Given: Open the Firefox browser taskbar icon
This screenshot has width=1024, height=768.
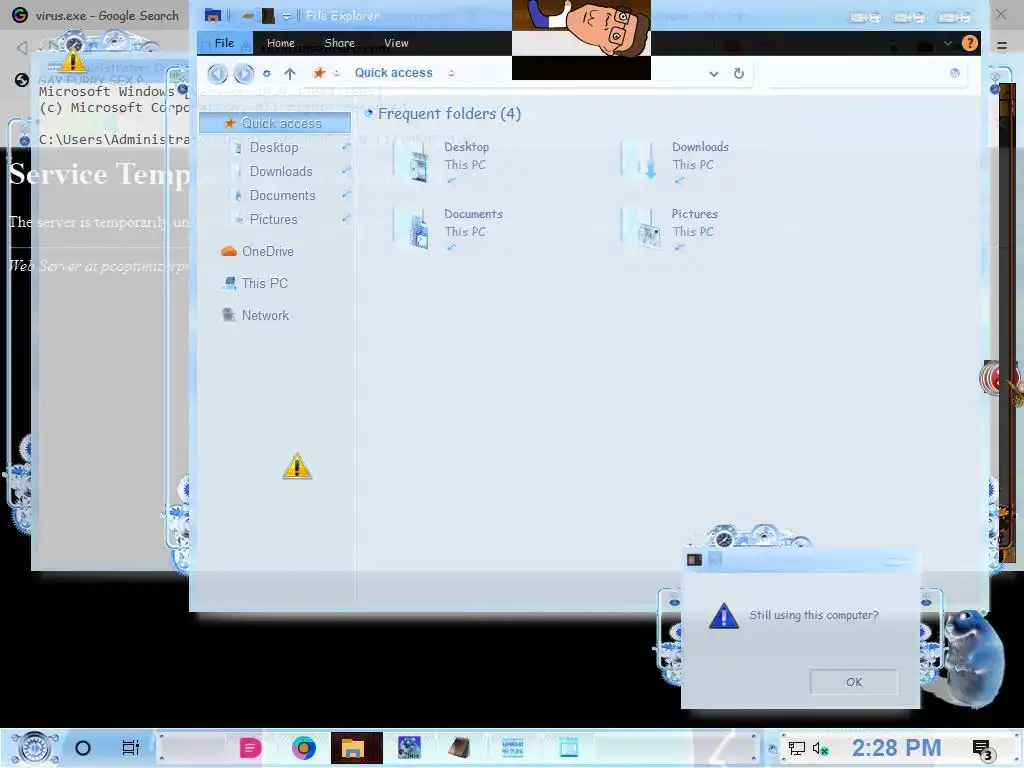Looking at the screenshot, I should (x=304, y=748).
